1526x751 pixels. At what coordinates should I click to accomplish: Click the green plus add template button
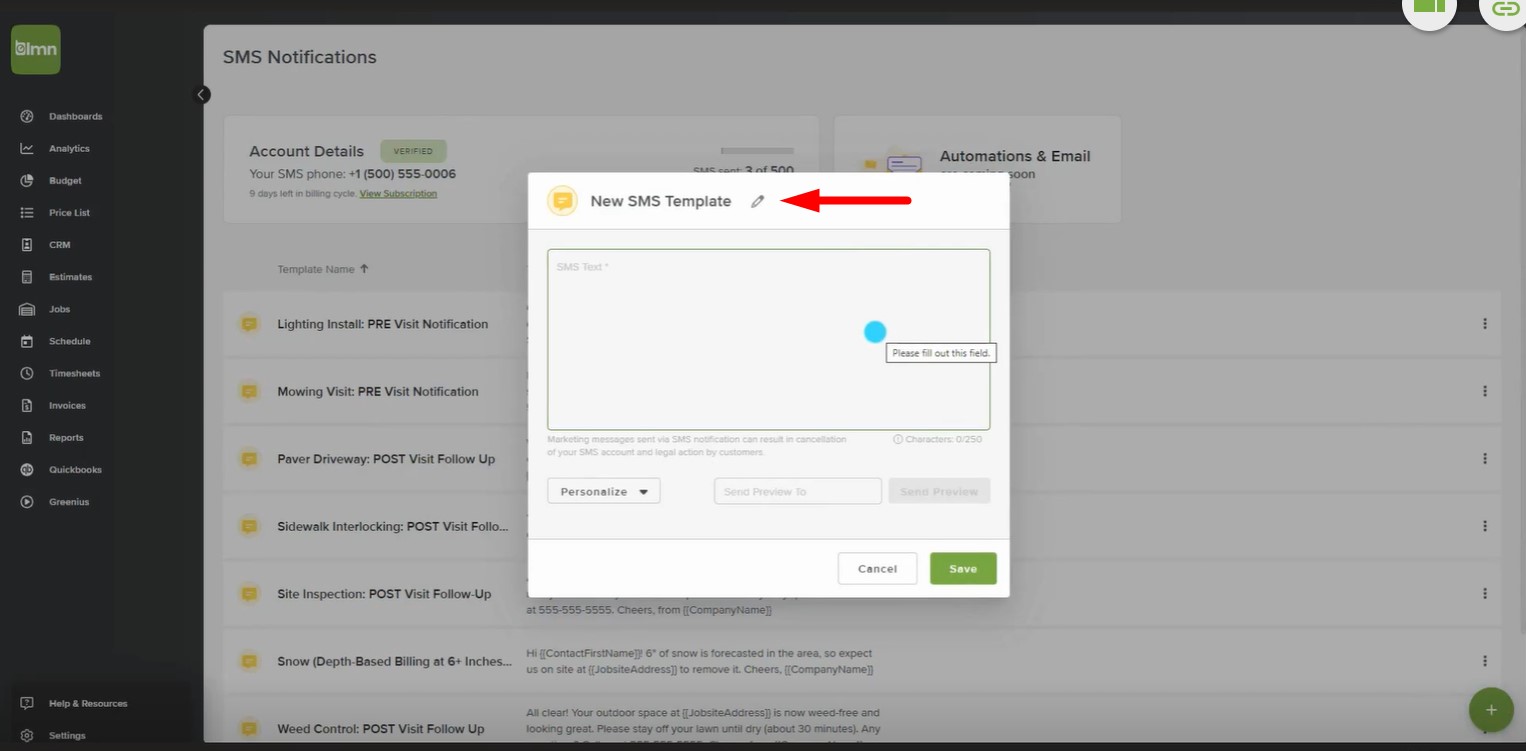pos(1491,710)
